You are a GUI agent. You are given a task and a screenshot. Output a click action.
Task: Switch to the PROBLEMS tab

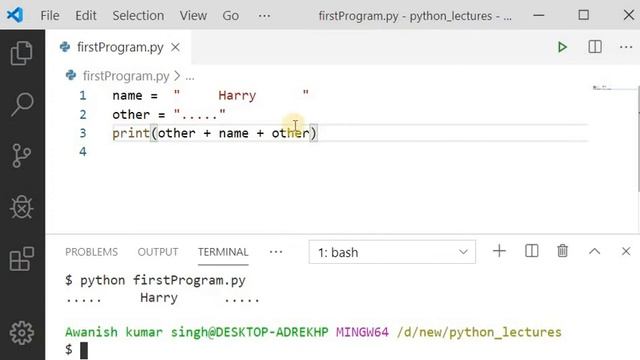(x=91, y=252)
